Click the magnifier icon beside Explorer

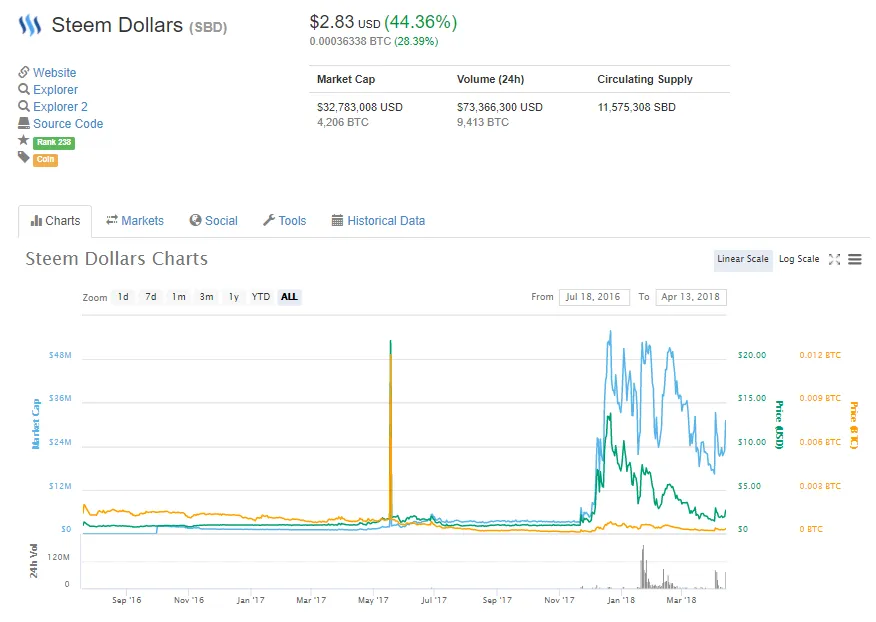pos(23,89)
